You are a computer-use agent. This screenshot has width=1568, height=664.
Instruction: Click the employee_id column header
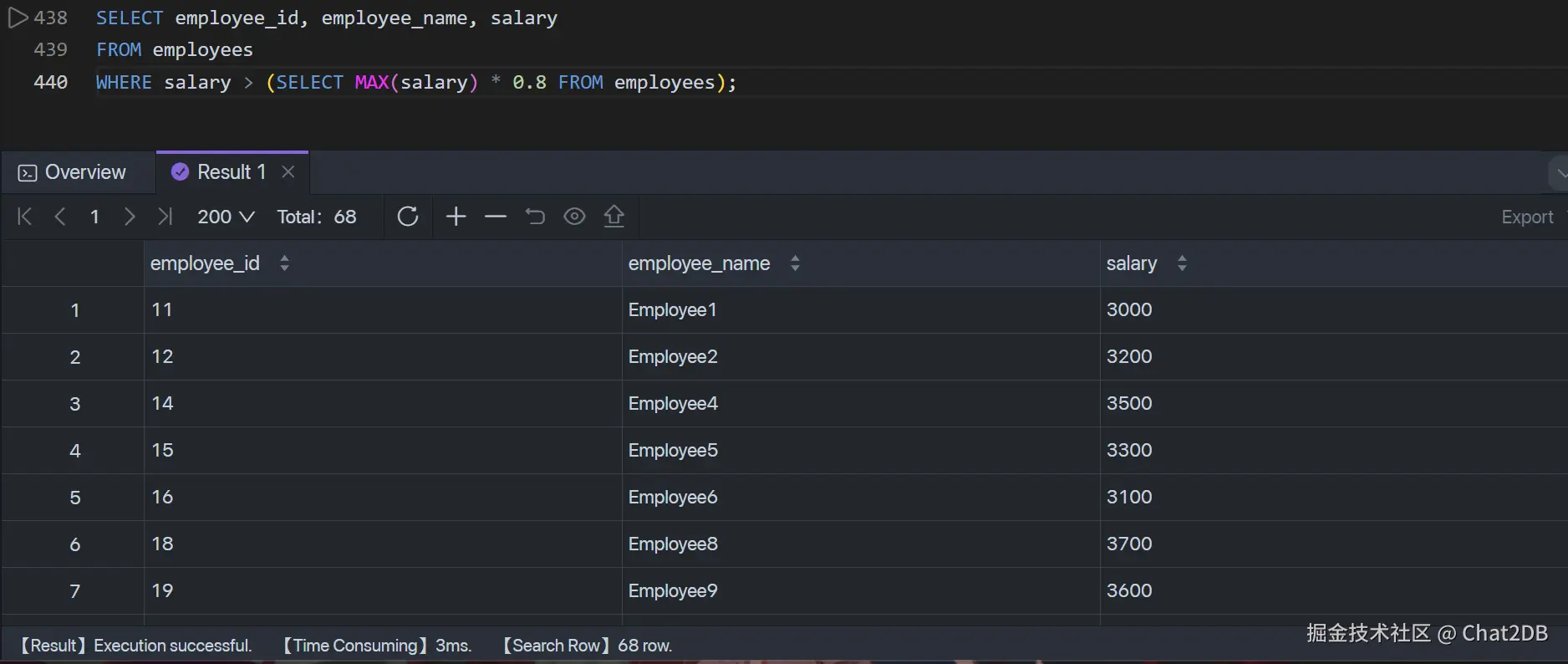coord(383,263)
